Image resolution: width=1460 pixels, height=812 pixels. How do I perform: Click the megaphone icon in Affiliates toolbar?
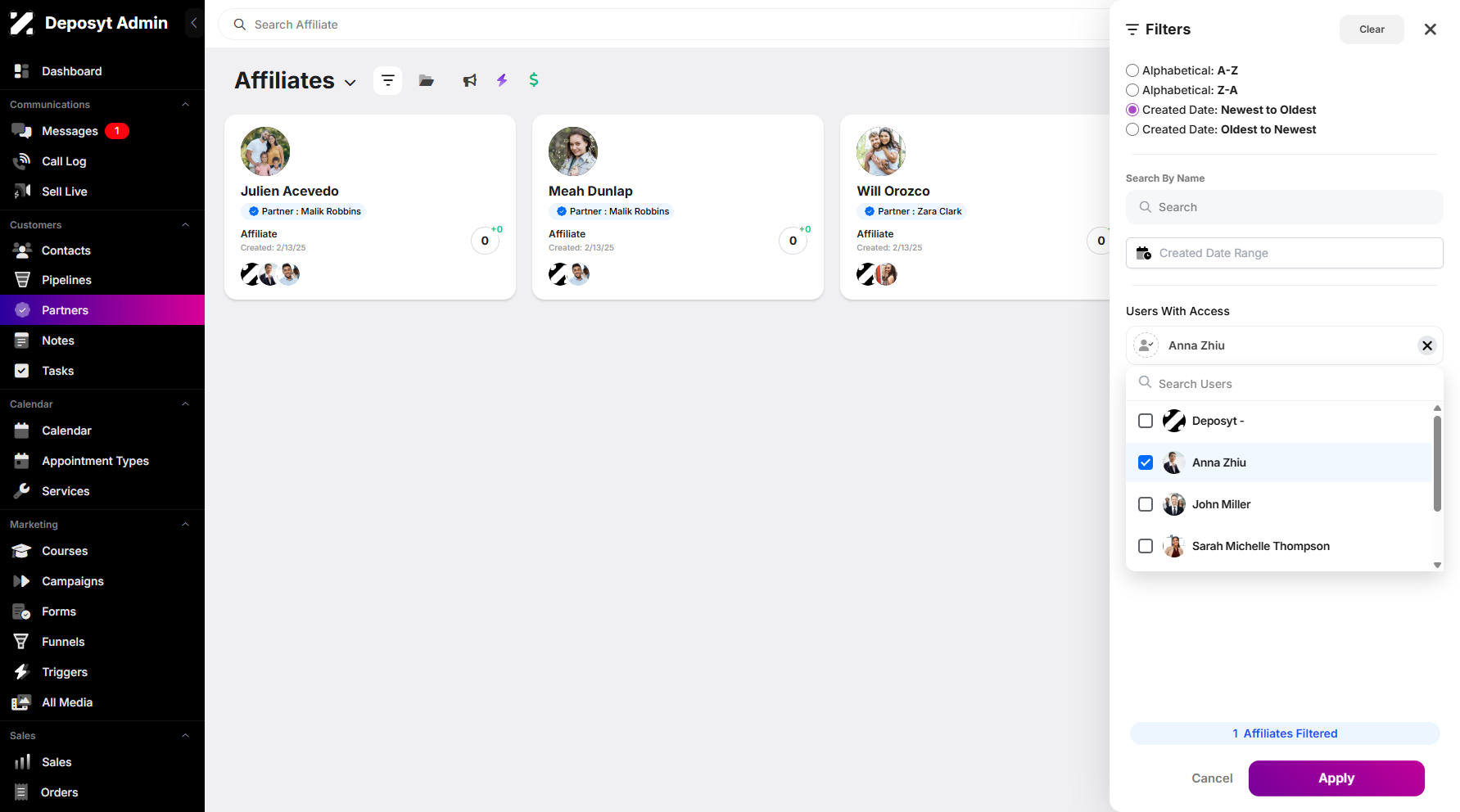469,80
